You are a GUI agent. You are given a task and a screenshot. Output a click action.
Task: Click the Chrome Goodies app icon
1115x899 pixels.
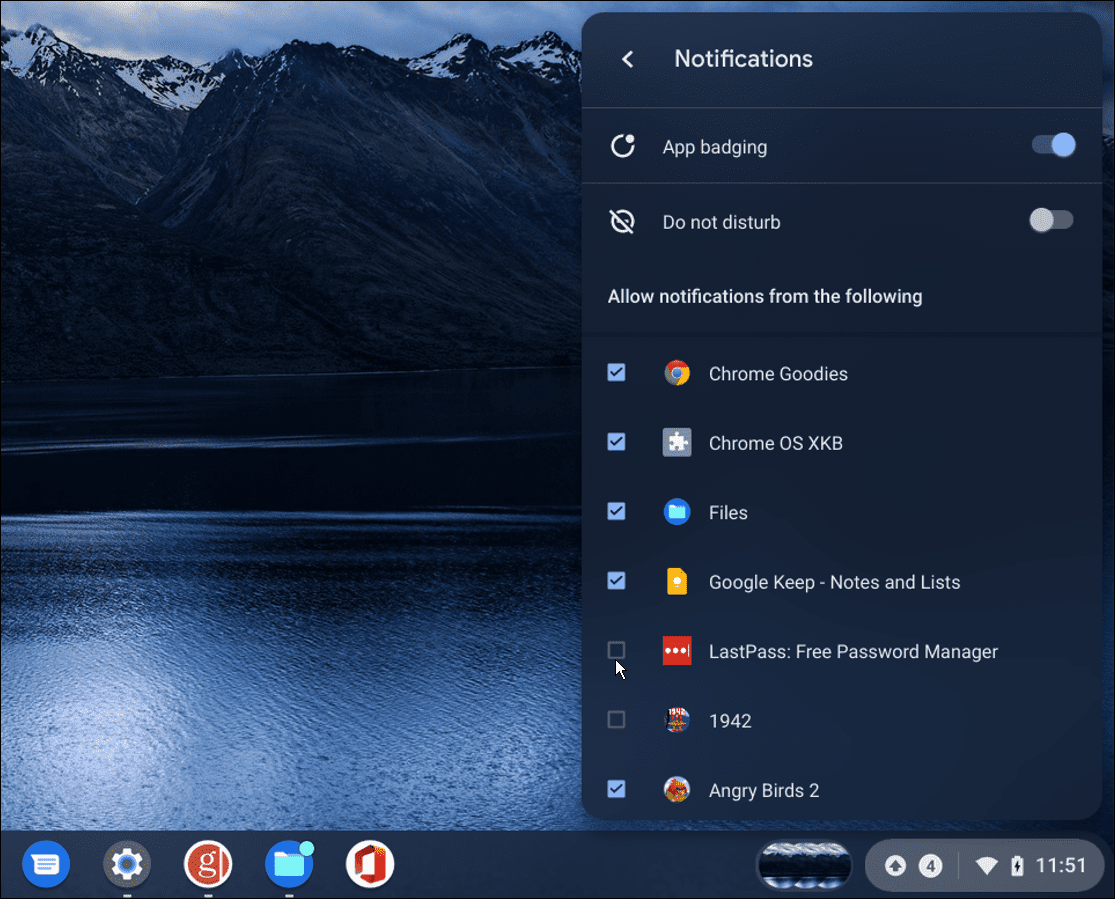(677, 373)
